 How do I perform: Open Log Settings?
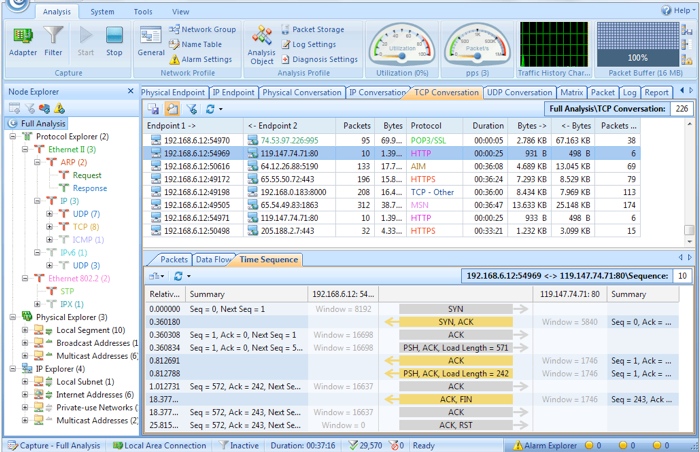[x=308, y=44]
